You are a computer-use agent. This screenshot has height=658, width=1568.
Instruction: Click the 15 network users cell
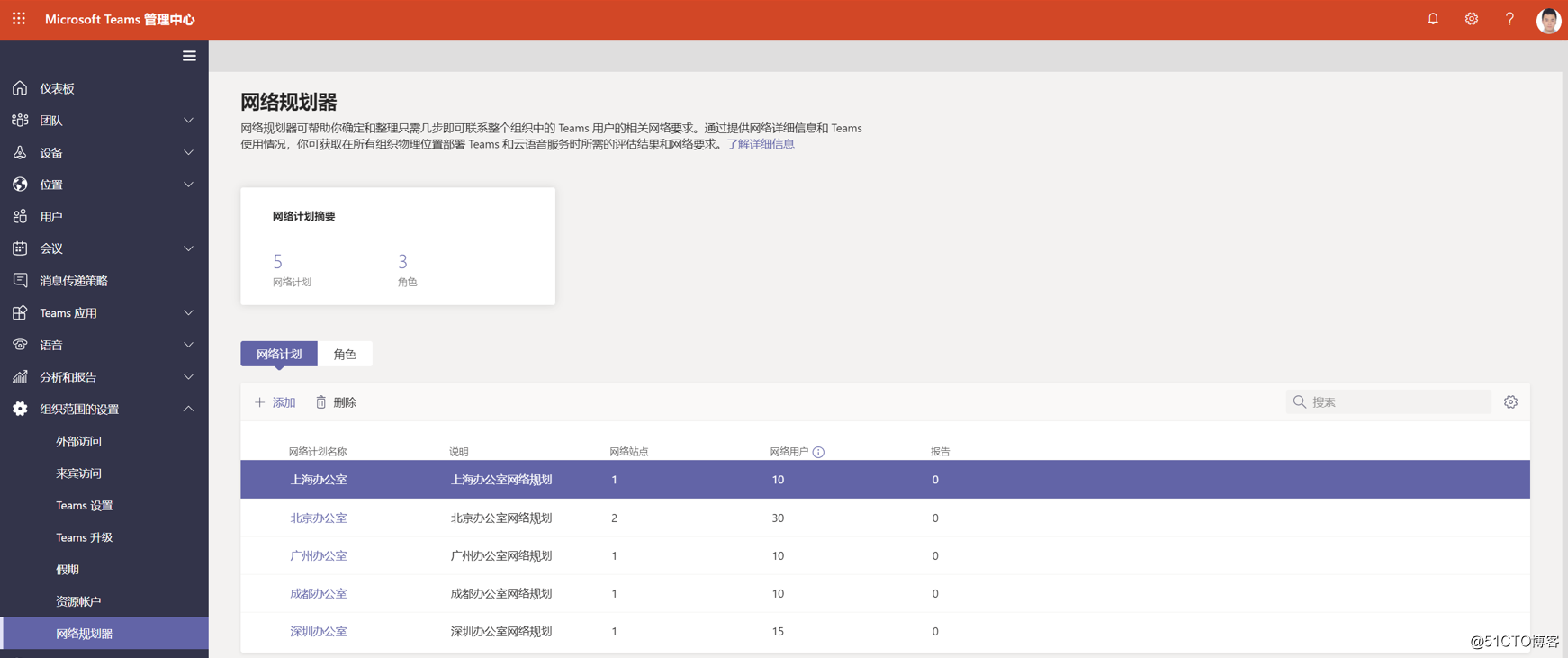(778, 631)
